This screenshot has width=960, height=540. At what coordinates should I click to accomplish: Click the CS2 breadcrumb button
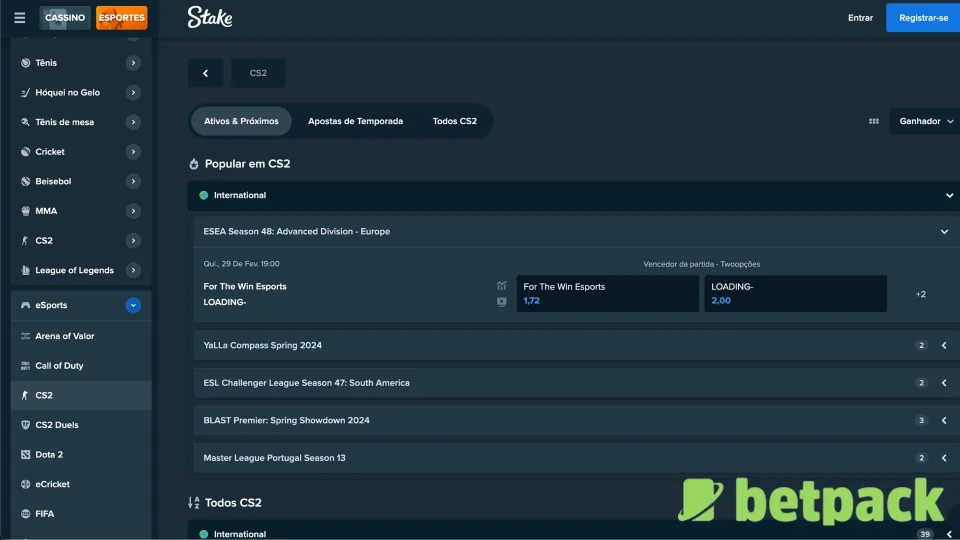(258, 73)
